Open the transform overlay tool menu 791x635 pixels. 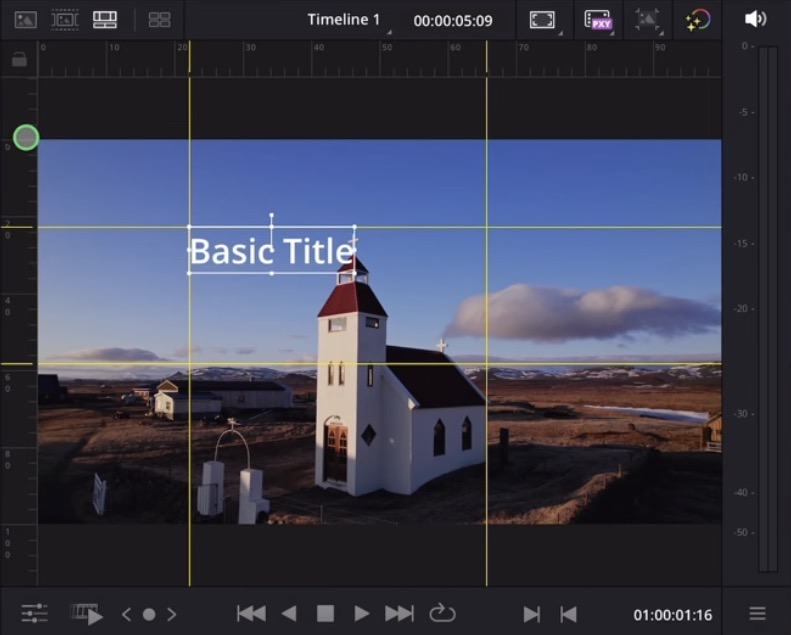pyautogui.click(x=648, y=20)
